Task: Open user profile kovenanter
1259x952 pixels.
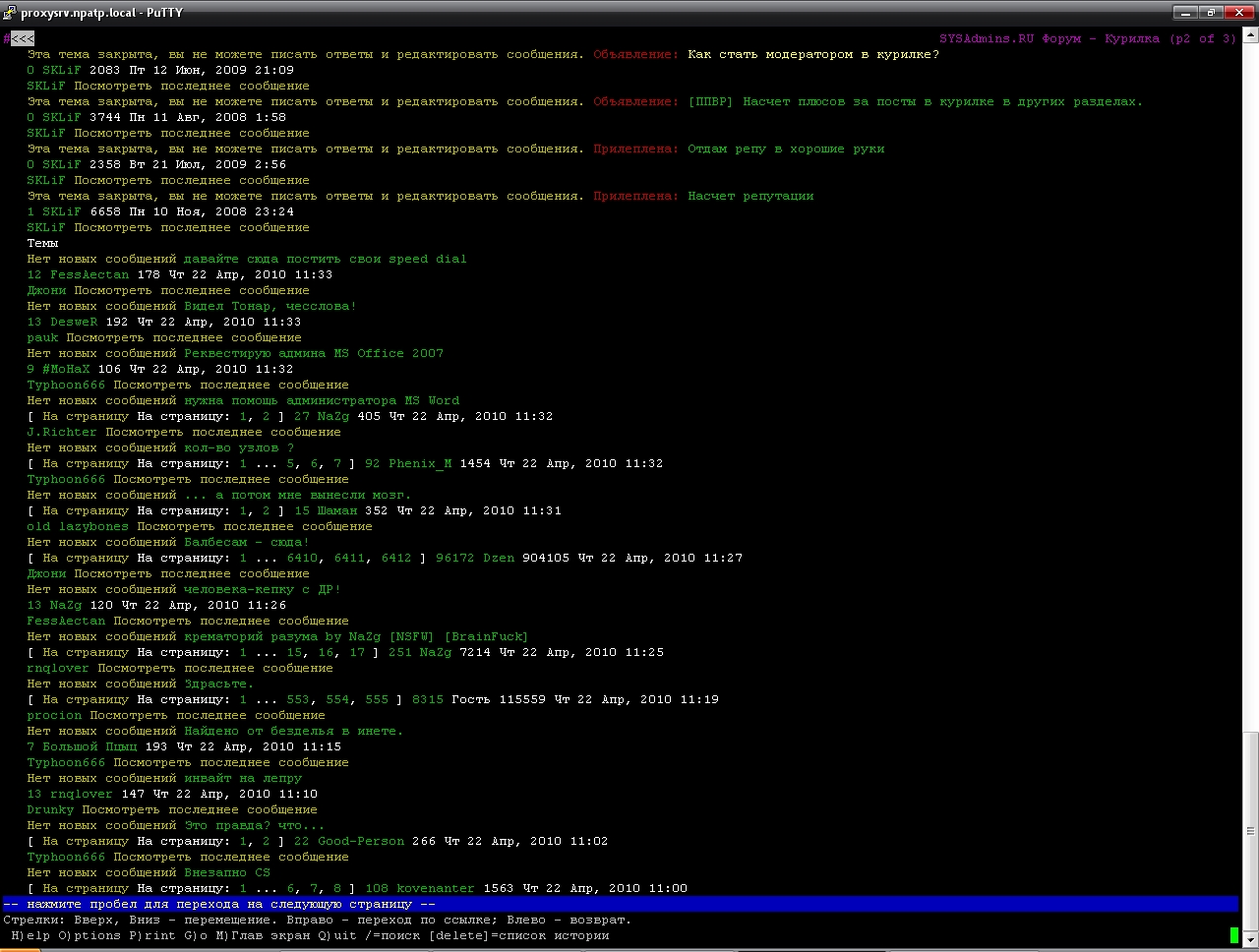Action: pos(436,888)
